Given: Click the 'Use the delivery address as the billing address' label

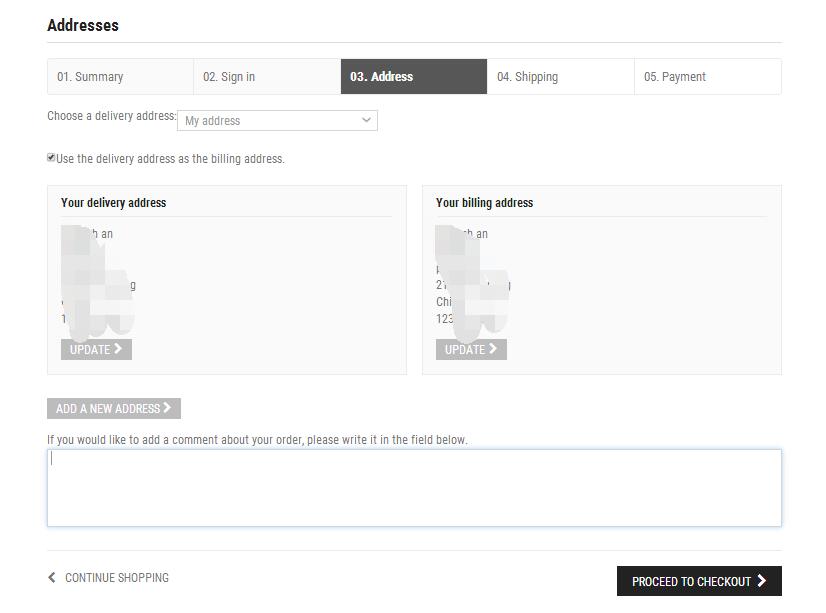Looking at the screenshot, I should click(x=170, y=159).
